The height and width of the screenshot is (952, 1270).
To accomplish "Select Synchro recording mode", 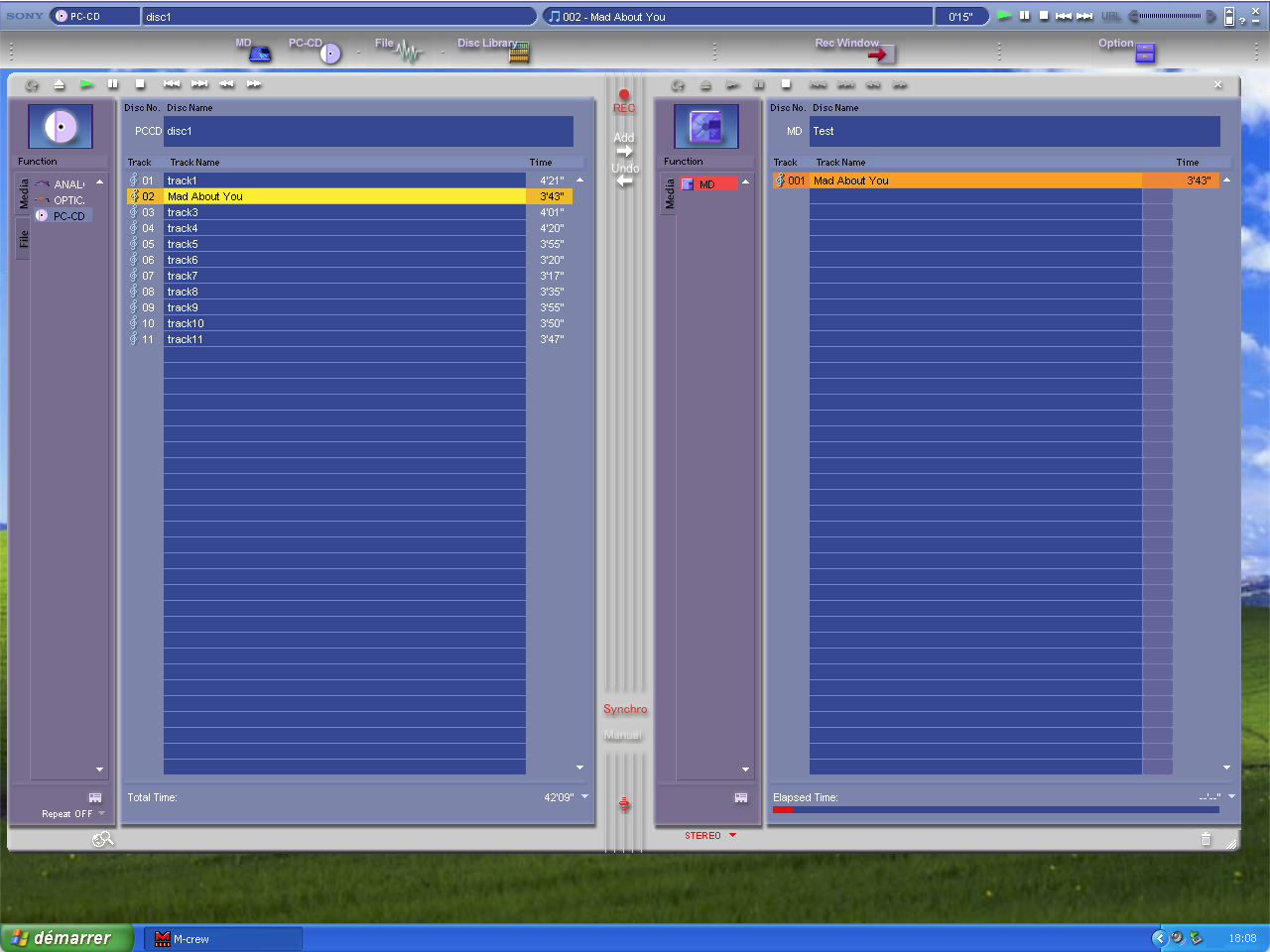I will 625,709.
